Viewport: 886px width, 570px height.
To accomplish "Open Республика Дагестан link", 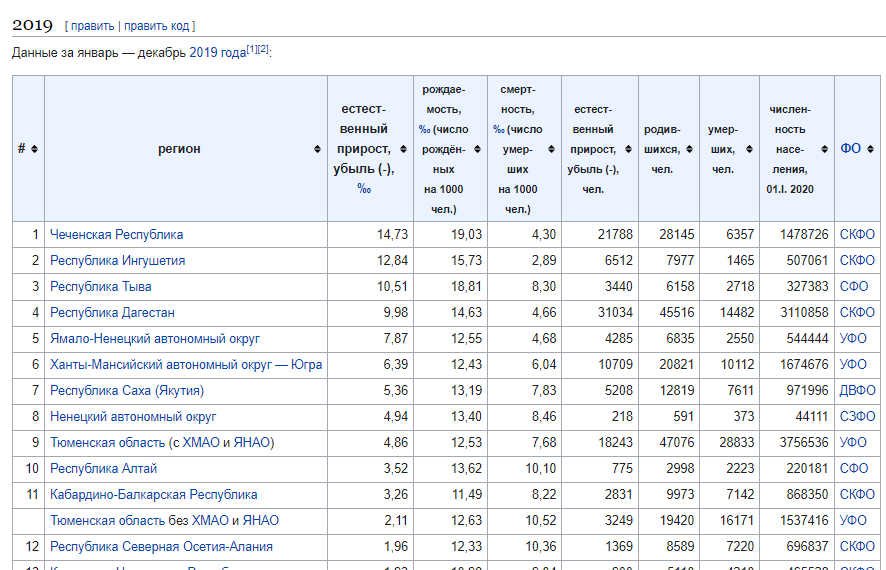I will pyautogui.click(x=112, y=312).
